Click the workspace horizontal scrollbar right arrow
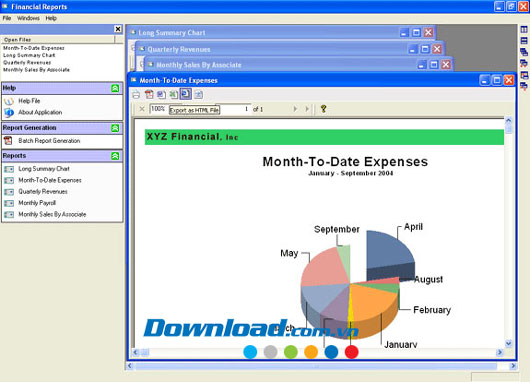 click(513, 366)
